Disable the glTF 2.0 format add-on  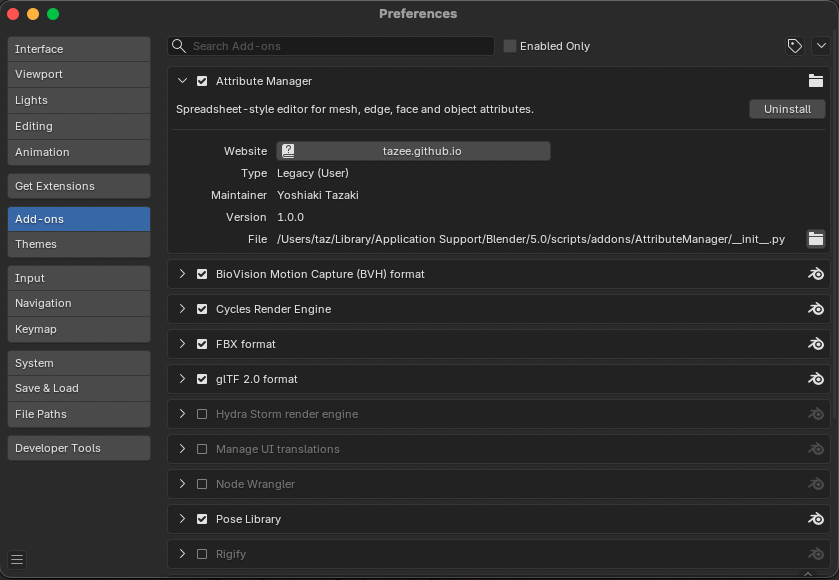click(202, 379)
